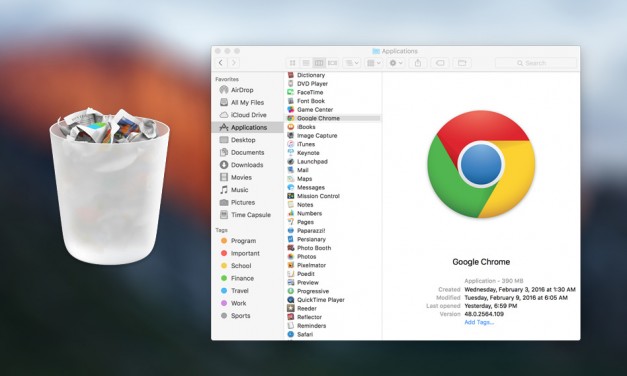Select column view toolbar button

click(319, 63)
